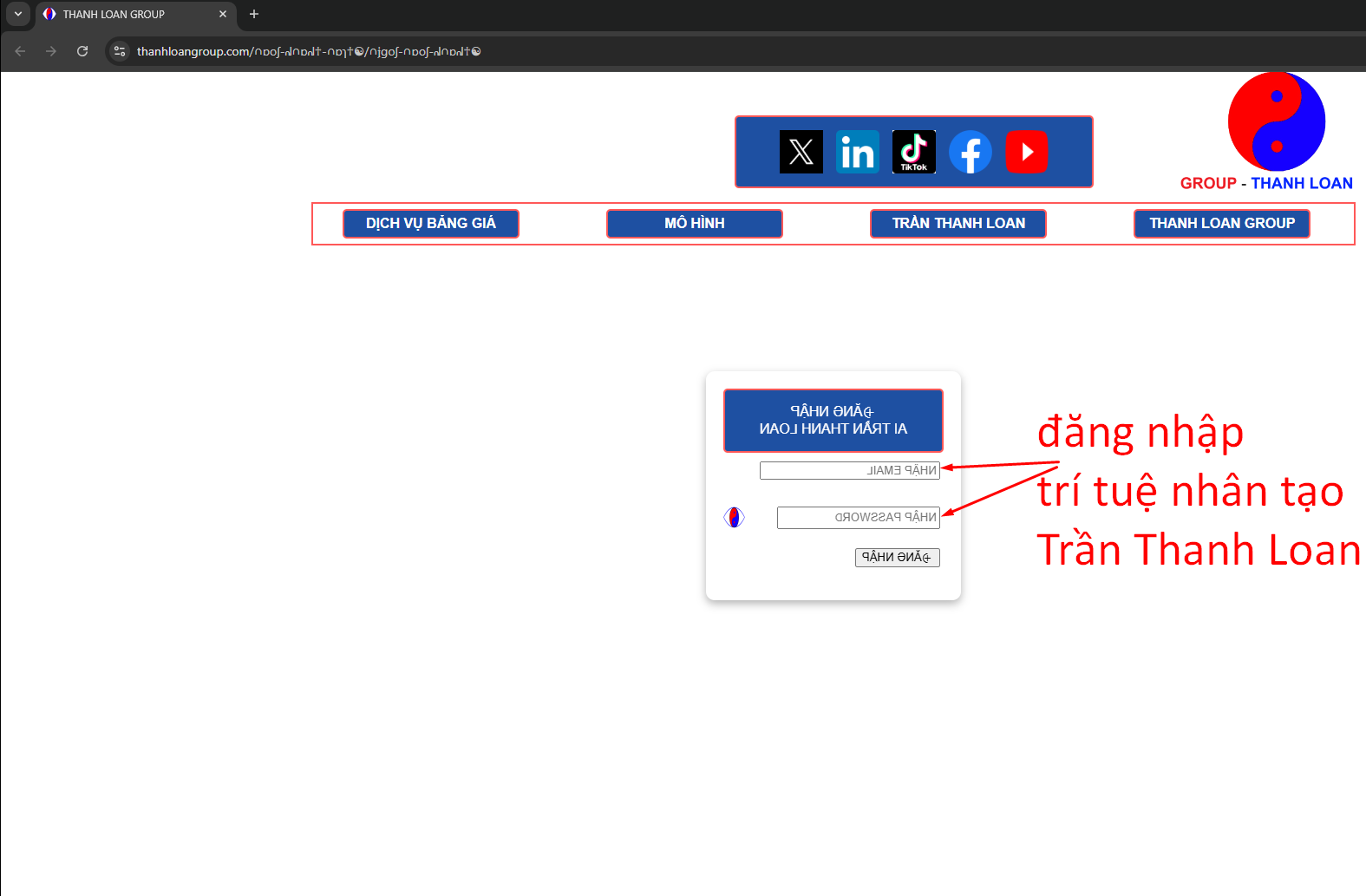Open the LinkedIn social icon
This screenshot has height=896, width=1366.
click(858, 152)
